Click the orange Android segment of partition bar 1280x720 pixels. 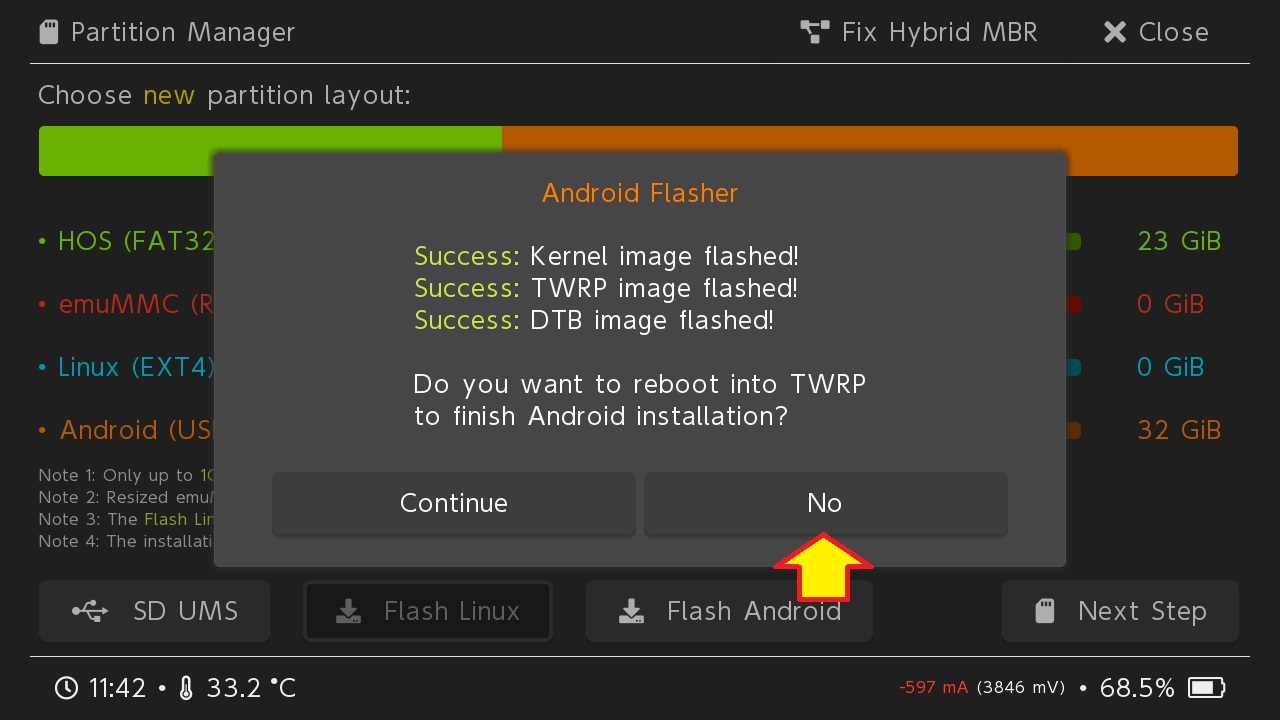coord(1150,151)
